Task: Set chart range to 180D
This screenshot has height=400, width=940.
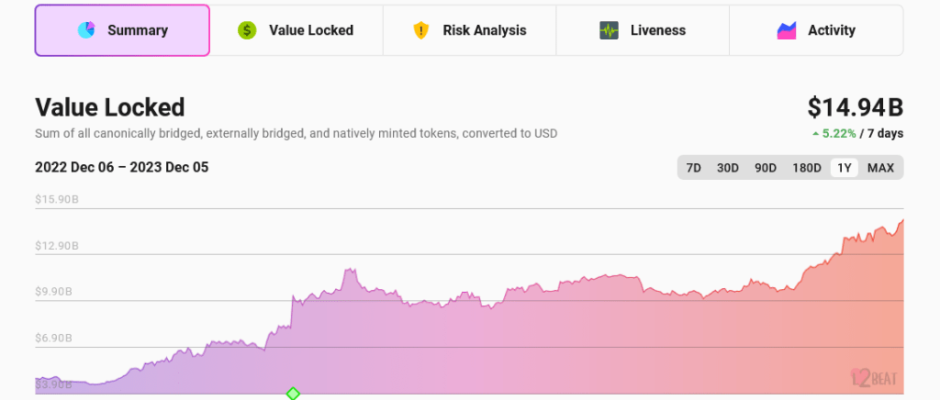Action: (806, 168)
